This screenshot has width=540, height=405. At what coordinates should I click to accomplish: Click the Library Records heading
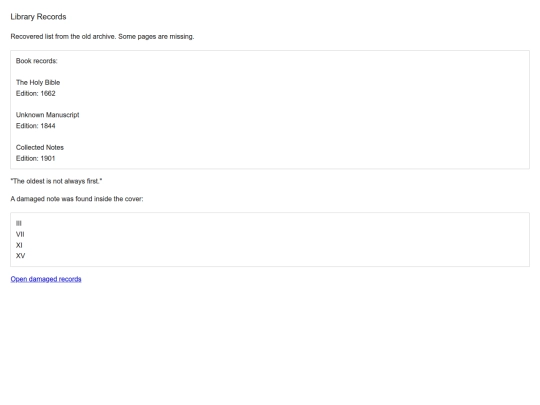pos(38,17)
